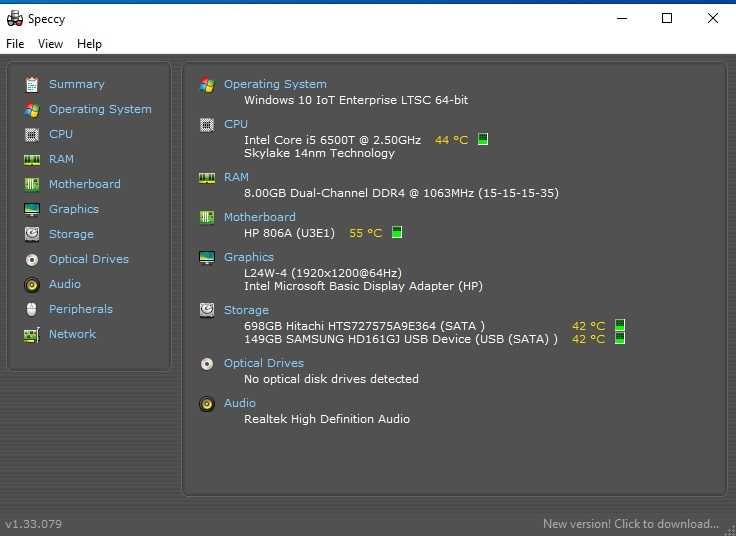736x536 pixels.
Task: Click the RAM heading in summary panel
Action: (x=236, y=177)
